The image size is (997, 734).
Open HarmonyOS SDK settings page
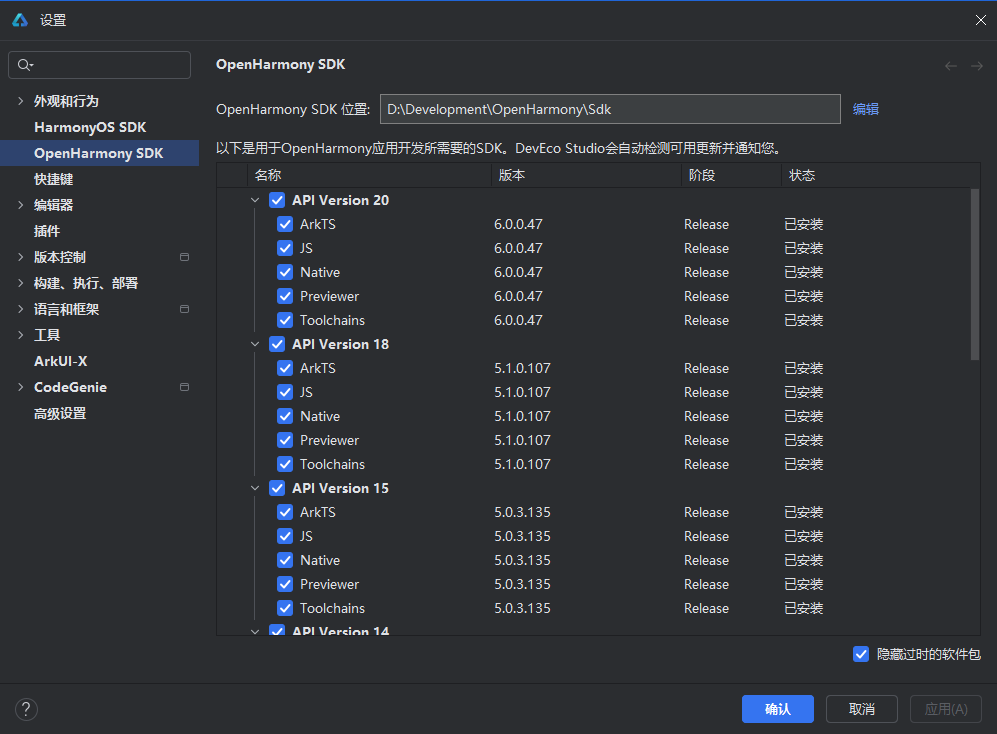pos(90,127)
